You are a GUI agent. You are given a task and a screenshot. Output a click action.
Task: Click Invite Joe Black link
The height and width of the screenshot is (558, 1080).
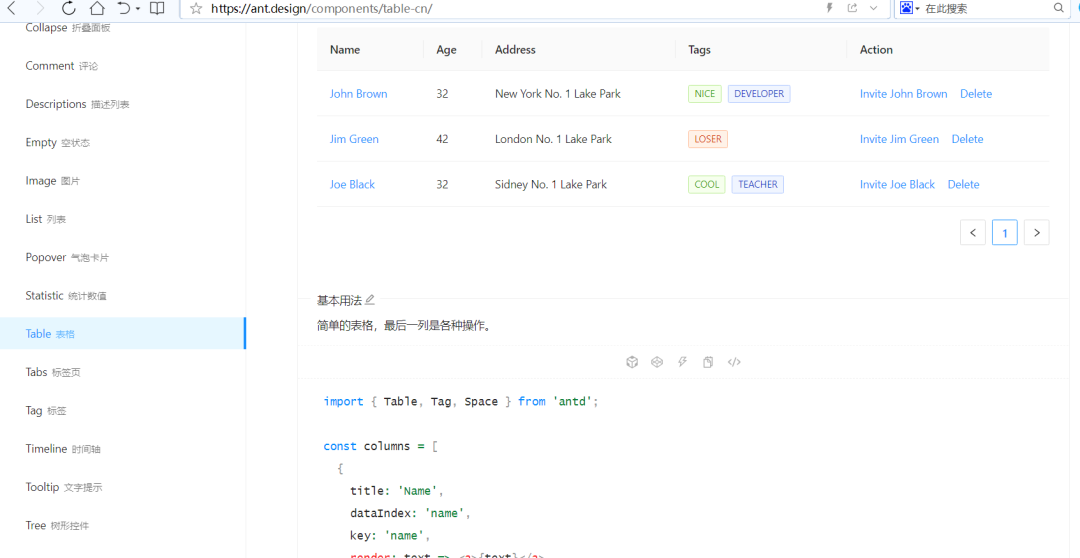[x=897, y=185]
